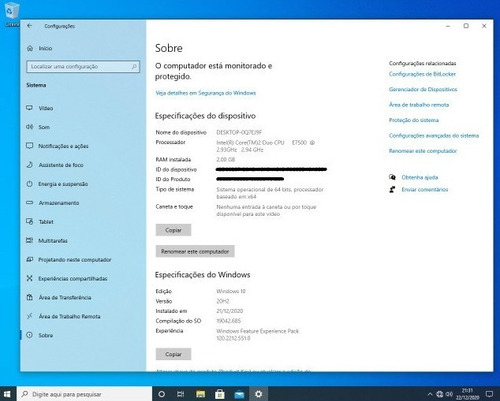Click Enviar comentários link

coord(425,190)
